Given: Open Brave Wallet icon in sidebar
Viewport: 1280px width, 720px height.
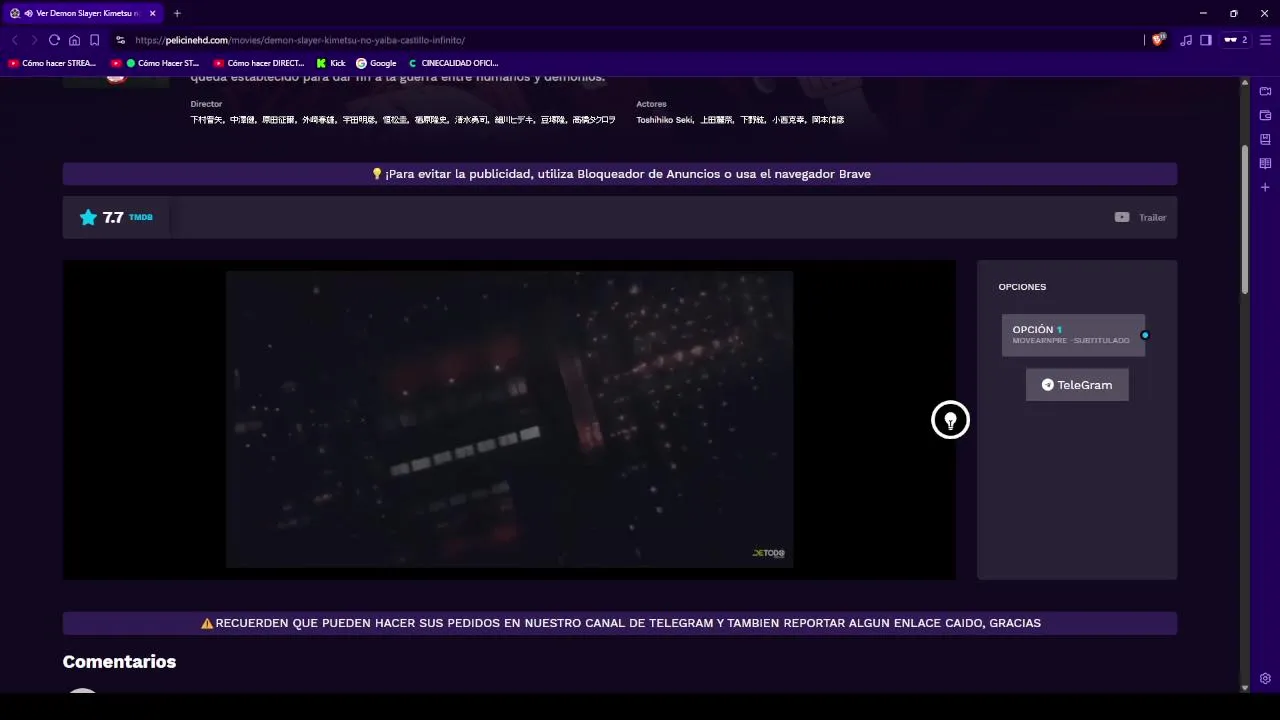Looking at the screenshot, I should pyautogui.click(x=1265, y=115).
